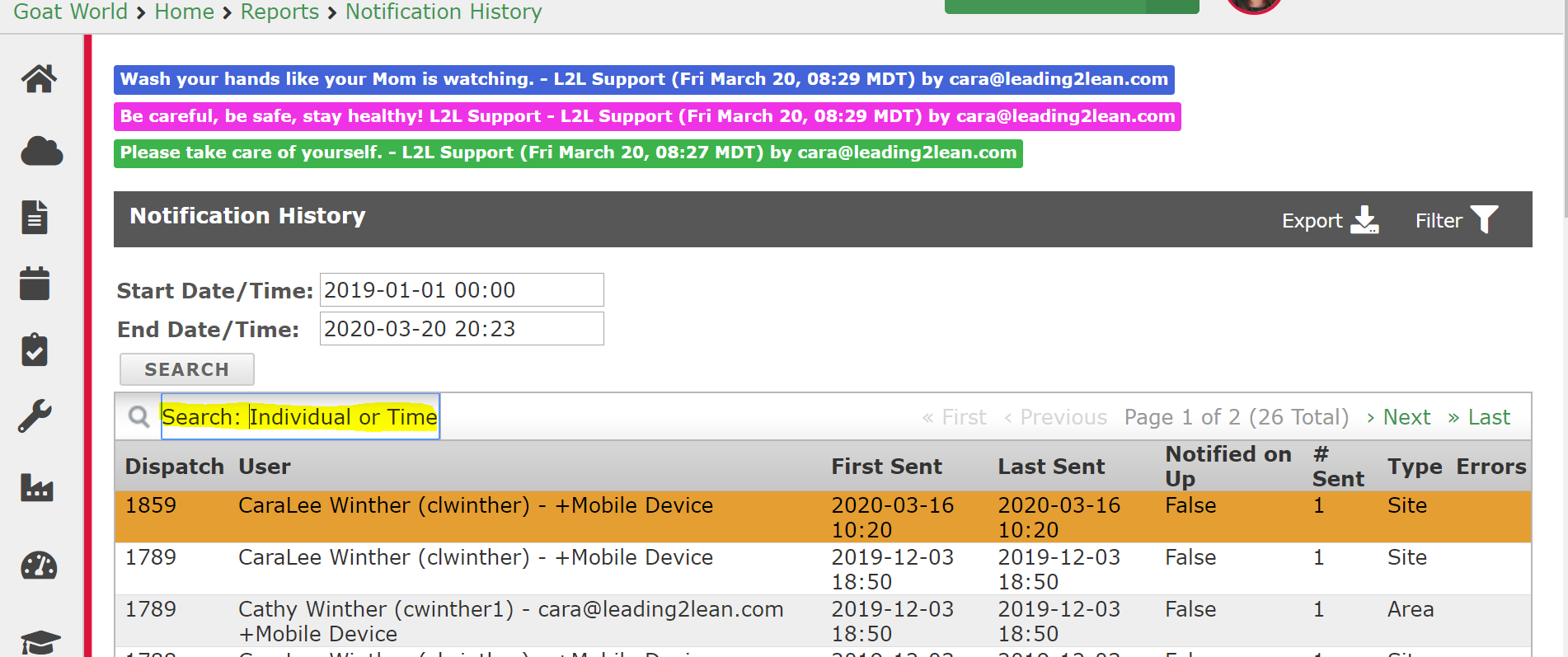Go to Next page of results
1568x657 pixels.
click(1398, 417)
